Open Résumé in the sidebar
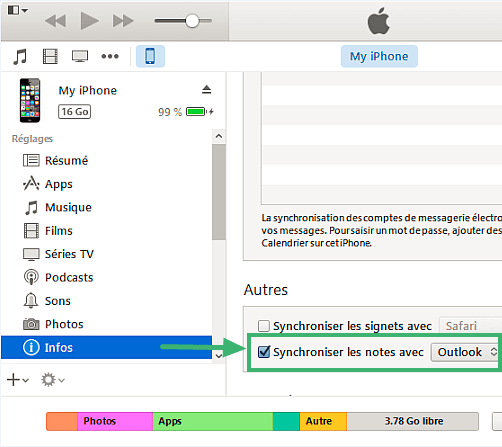Screen dimensions: 502x447 [x=107, y=161]
